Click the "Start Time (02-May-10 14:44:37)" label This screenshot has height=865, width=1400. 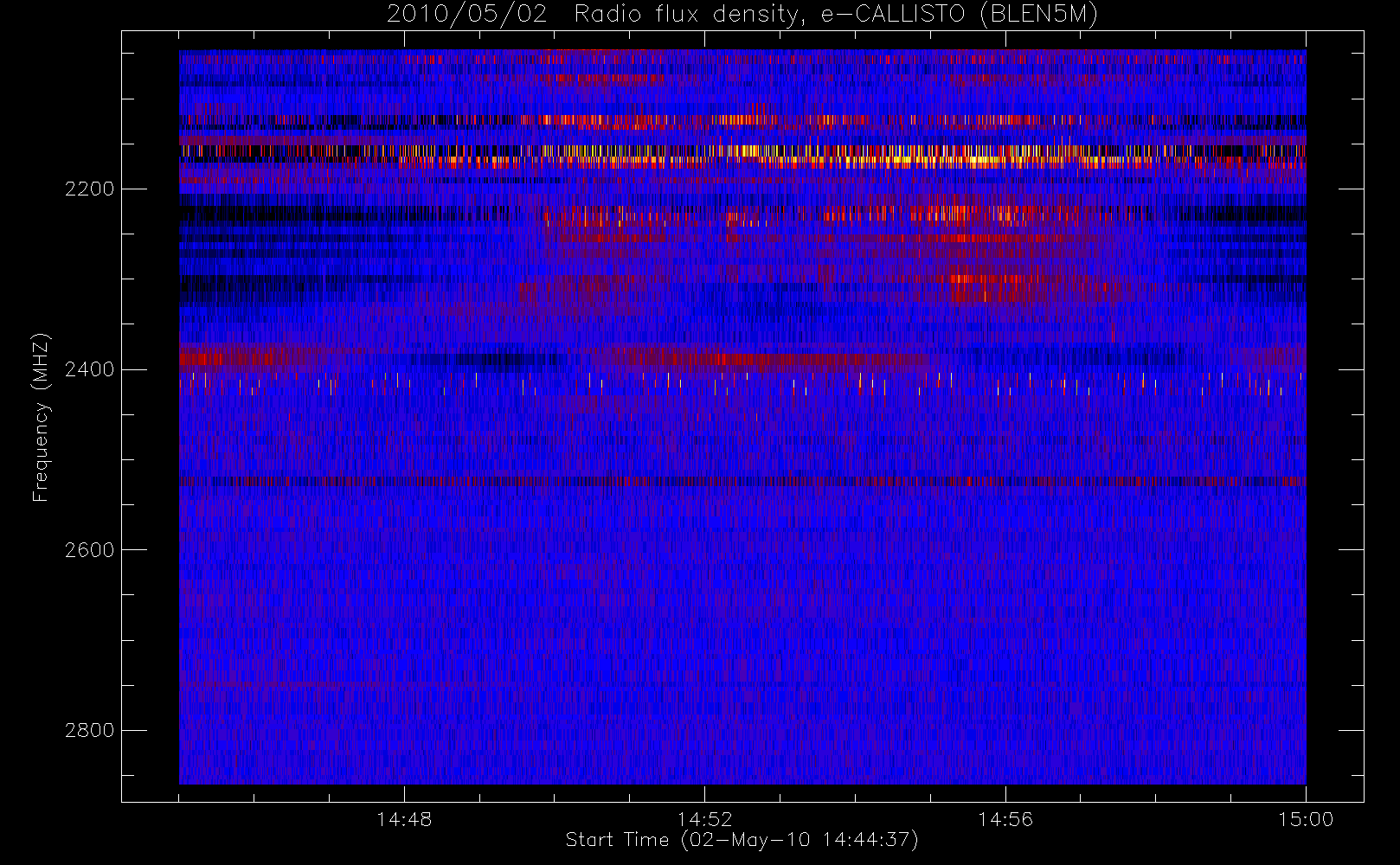[742, 840]
